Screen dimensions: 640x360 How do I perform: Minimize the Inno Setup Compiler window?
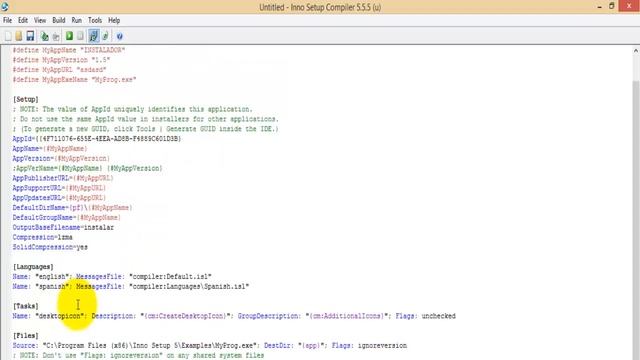[600, 7]
